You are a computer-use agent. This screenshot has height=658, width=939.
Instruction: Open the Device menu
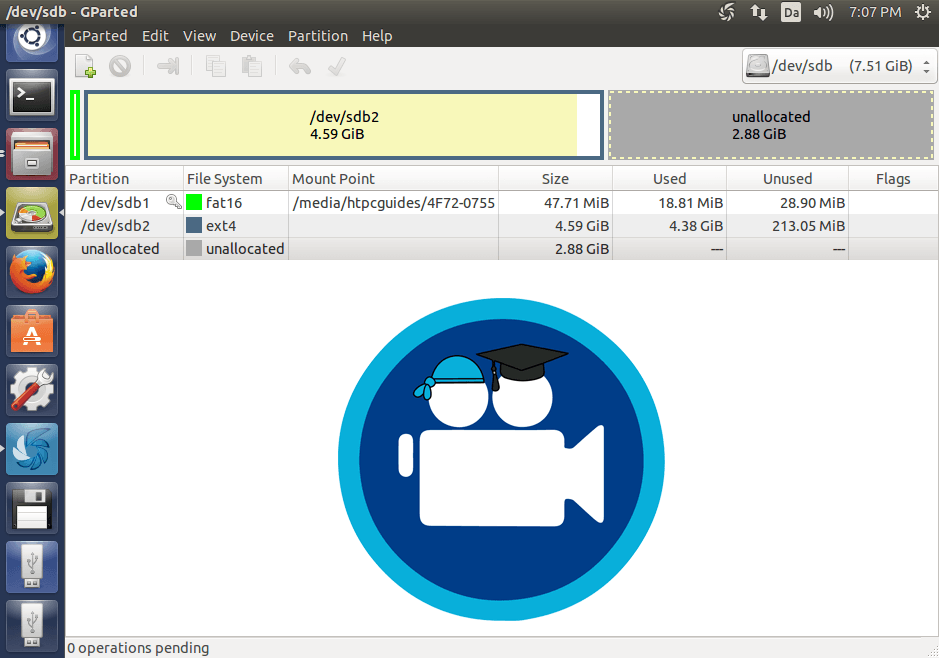tap(251, 36)
